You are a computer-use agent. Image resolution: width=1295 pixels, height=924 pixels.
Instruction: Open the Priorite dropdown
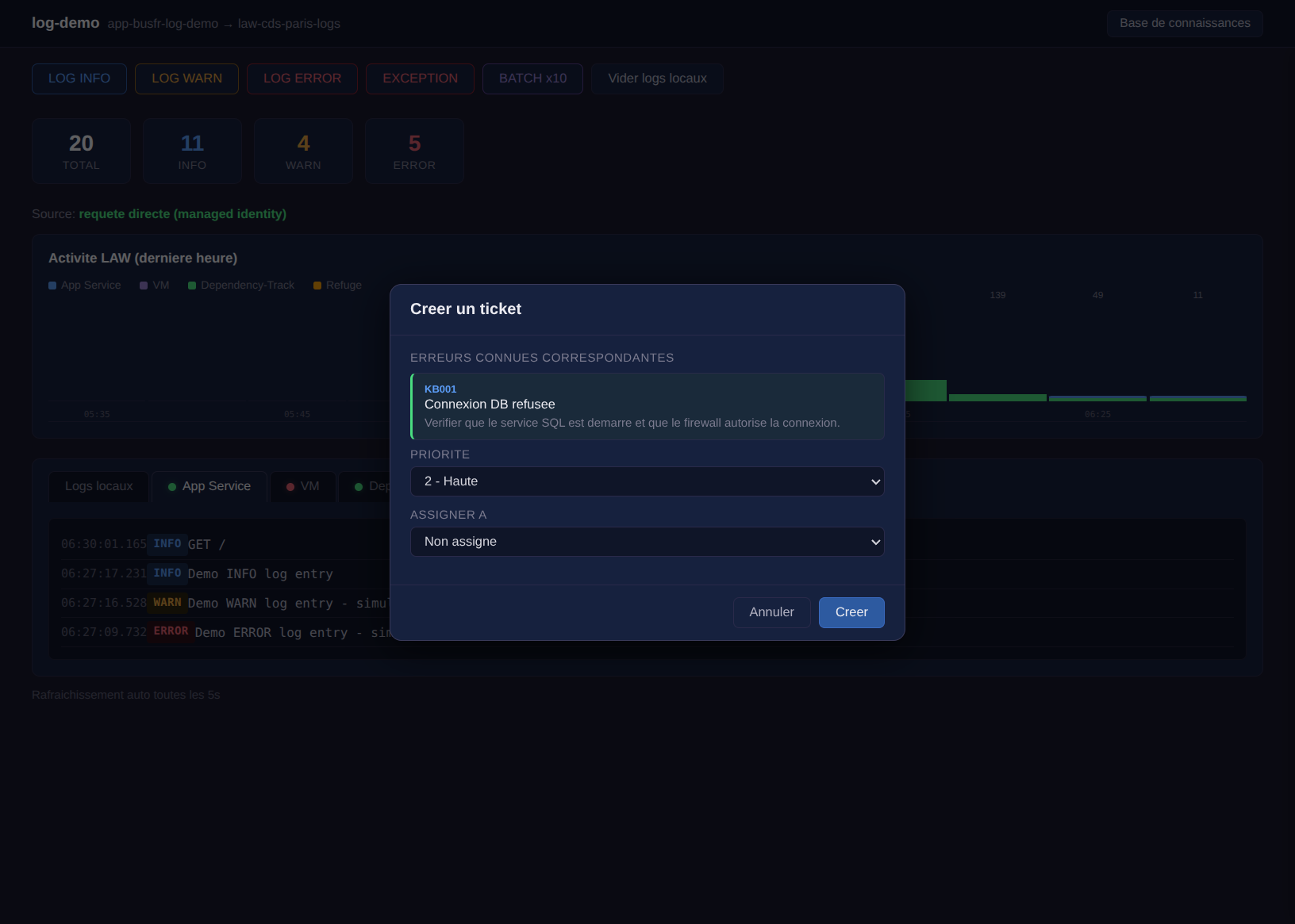[x=647, y=481]
